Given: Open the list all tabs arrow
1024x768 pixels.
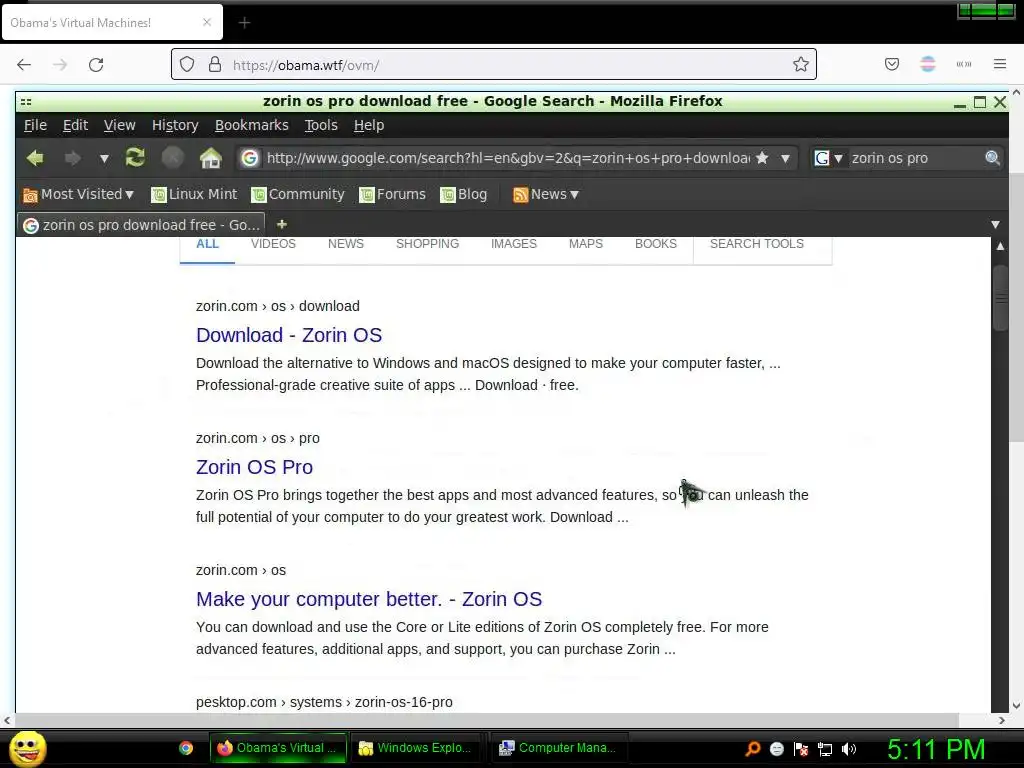Looking at the screenshot, I should (995, 225).
